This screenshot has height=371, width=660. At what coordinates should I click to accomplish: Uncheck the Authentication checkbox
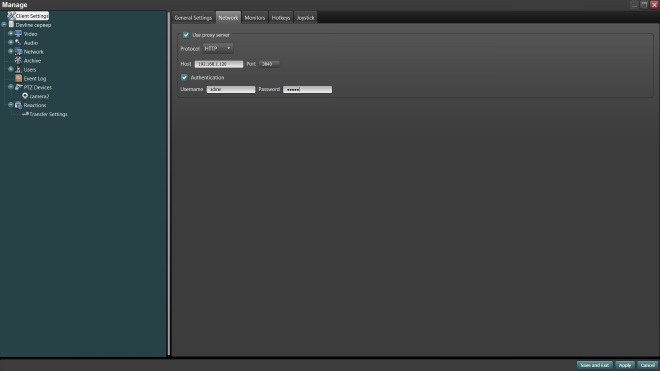tap(184, 77)
